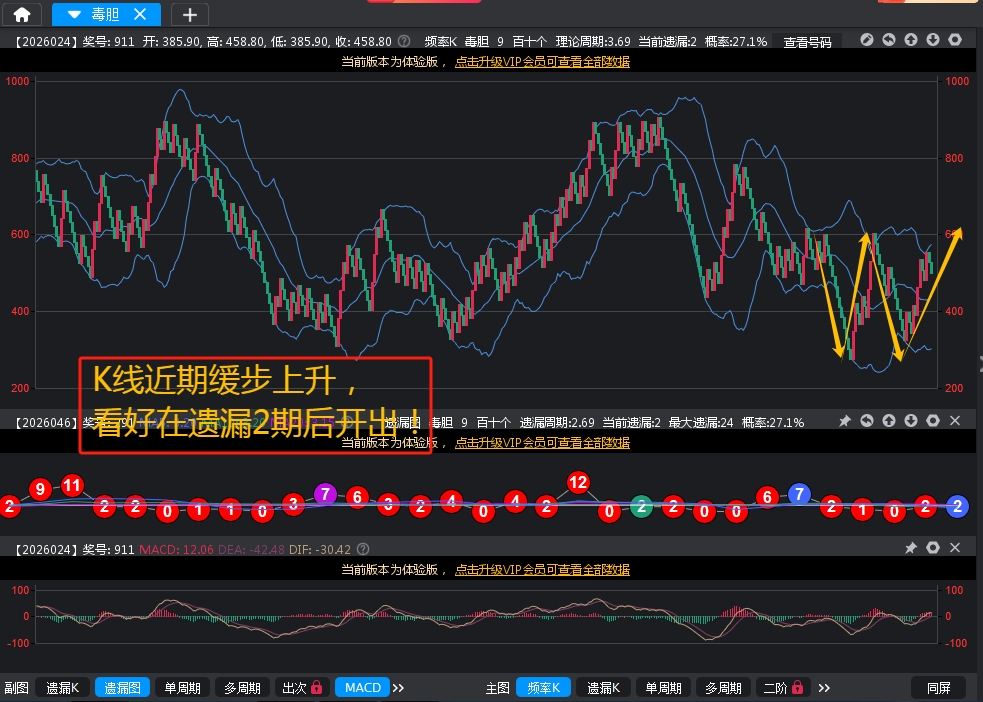Expand more 主图 options after 二阶

pos(824,688)
